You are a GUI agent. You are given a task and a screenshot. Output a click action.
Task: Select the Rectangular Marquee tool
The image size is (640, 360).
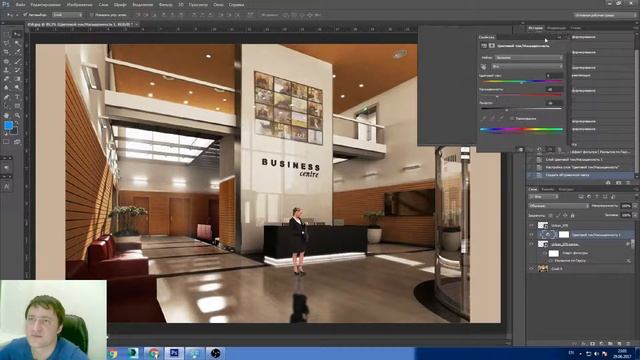[x=7, y=35]
